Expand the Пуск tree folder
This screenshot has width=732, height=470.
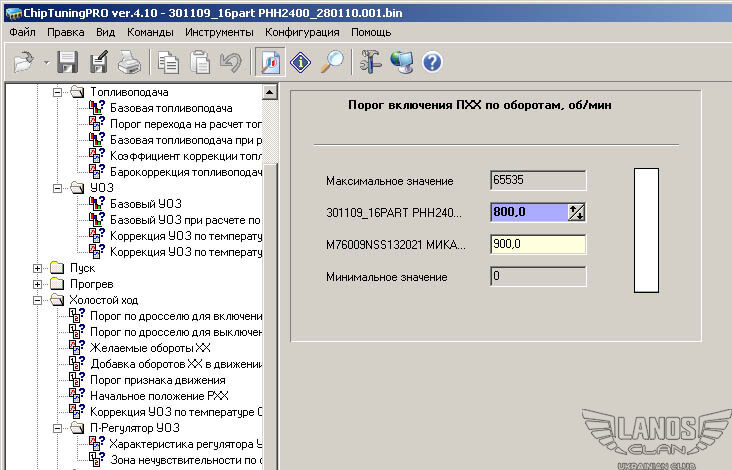[39, 268]
